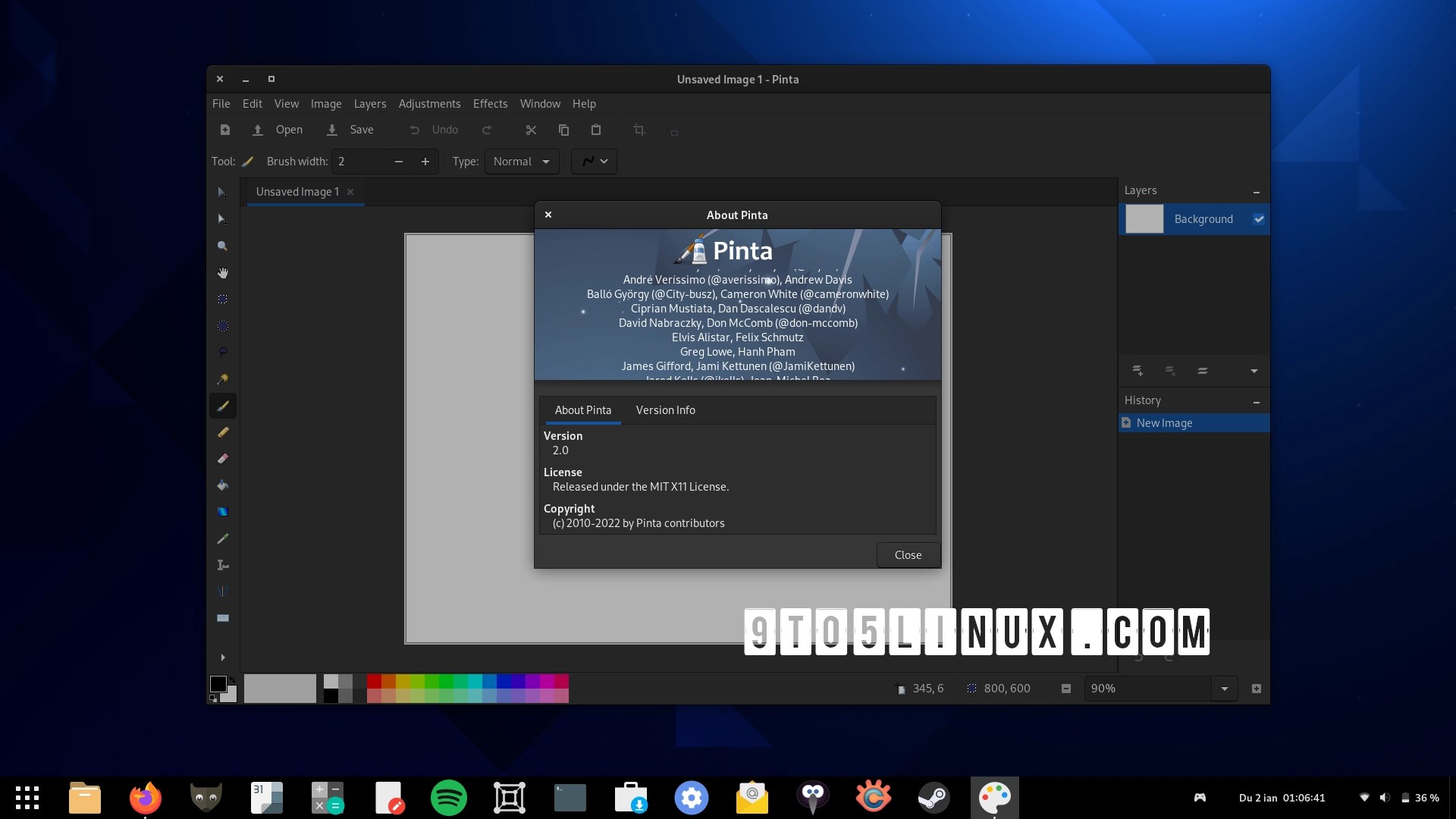Screen dimensions: 1456x819
Task: Open the Adjustments menu
Action: (430, 104)
